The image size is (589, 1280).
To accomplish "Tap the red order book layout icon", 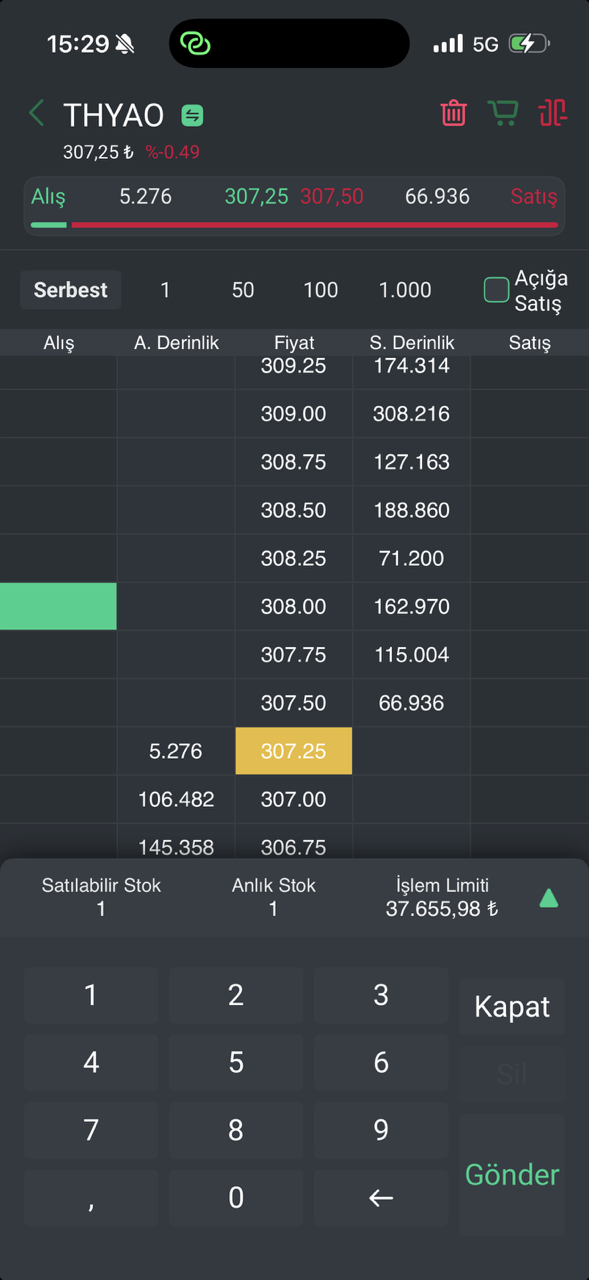I will click(x=552, y=112).
